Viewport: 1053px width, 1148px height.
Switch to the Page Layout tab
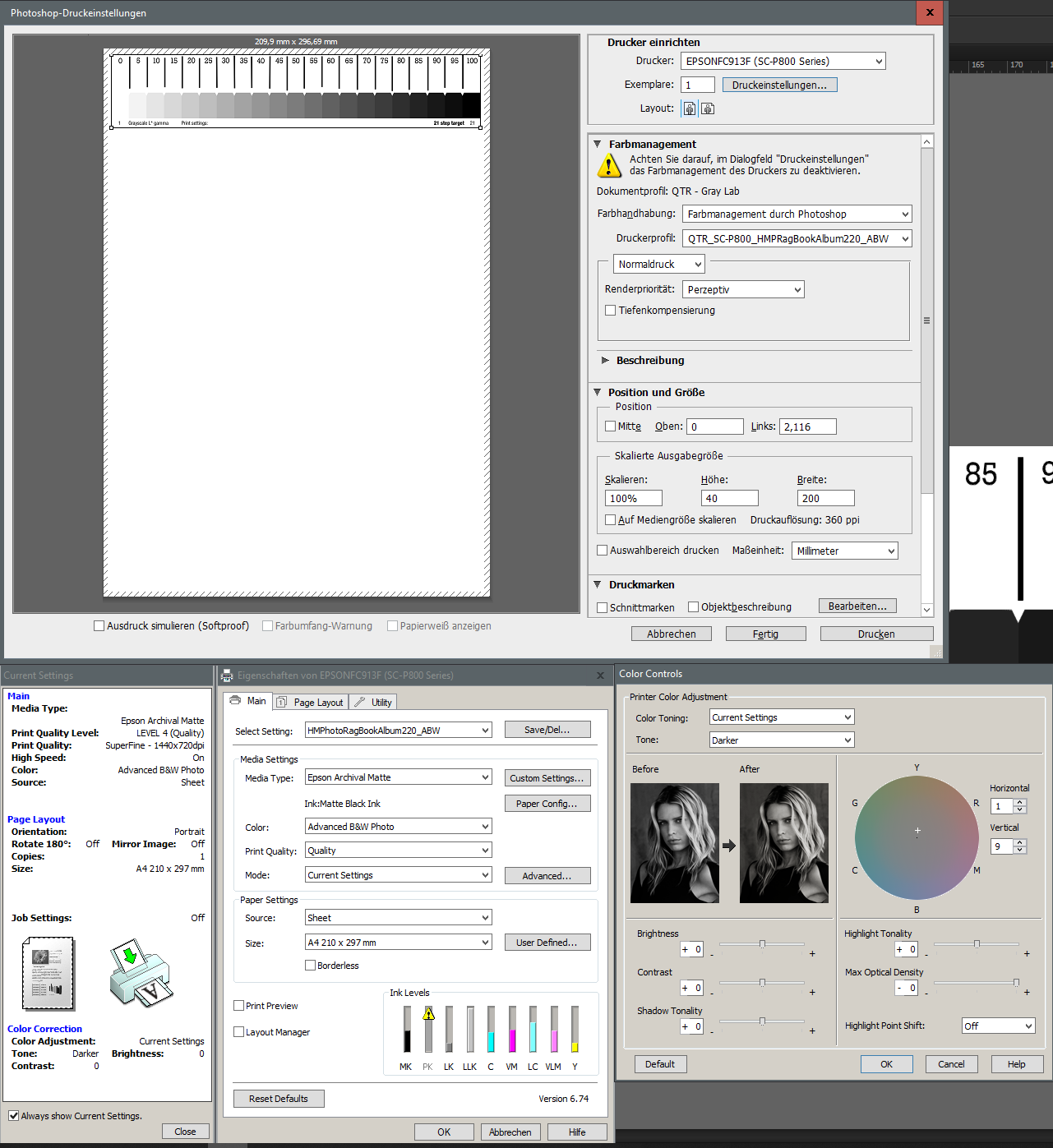point(311,703)
